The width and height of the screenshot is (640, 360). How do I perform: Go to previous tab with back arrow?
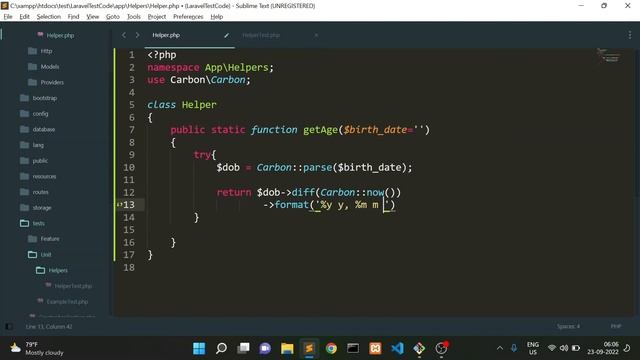tap(124, 36)
